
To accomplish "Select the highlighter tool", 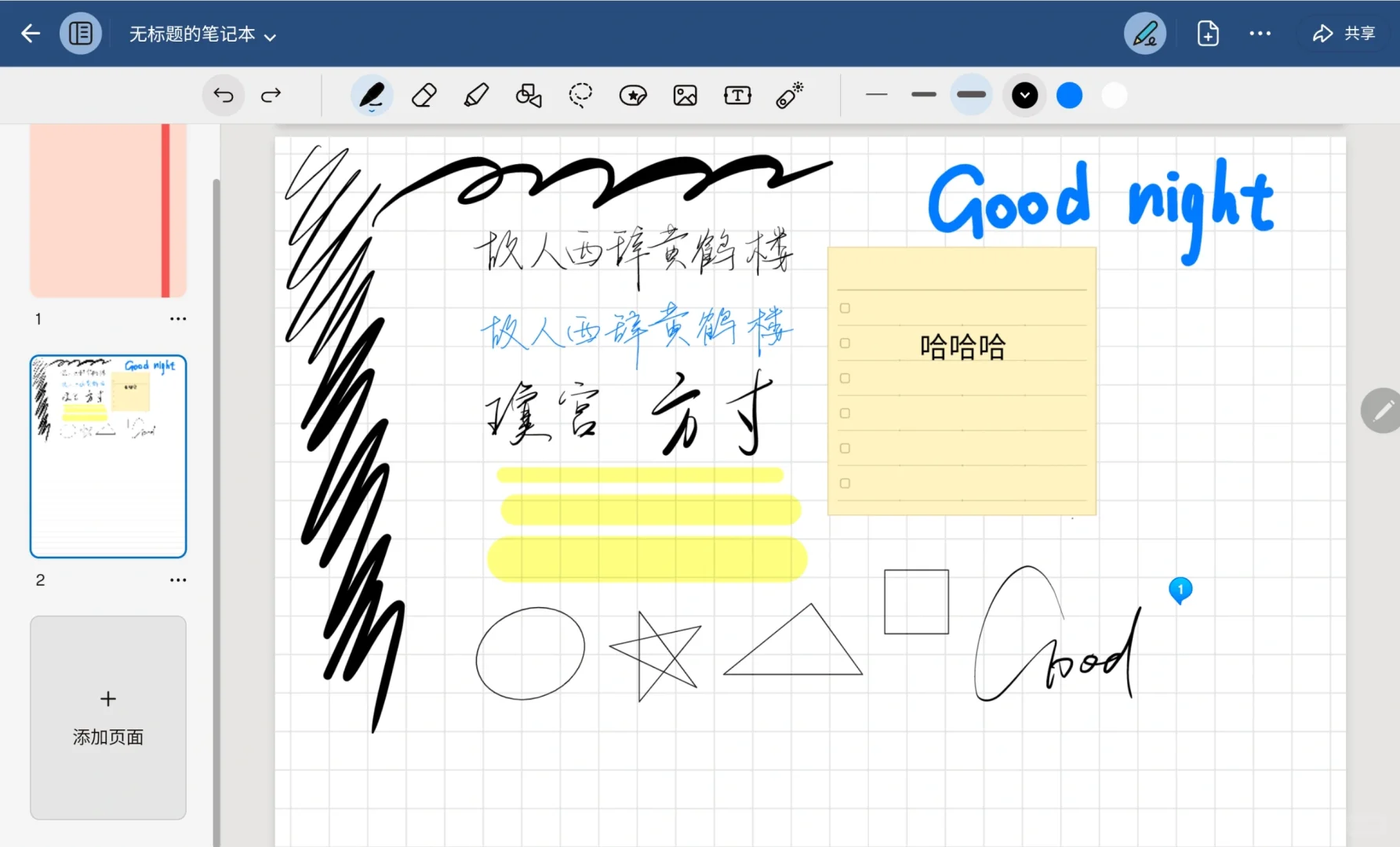I will point(476,95).
